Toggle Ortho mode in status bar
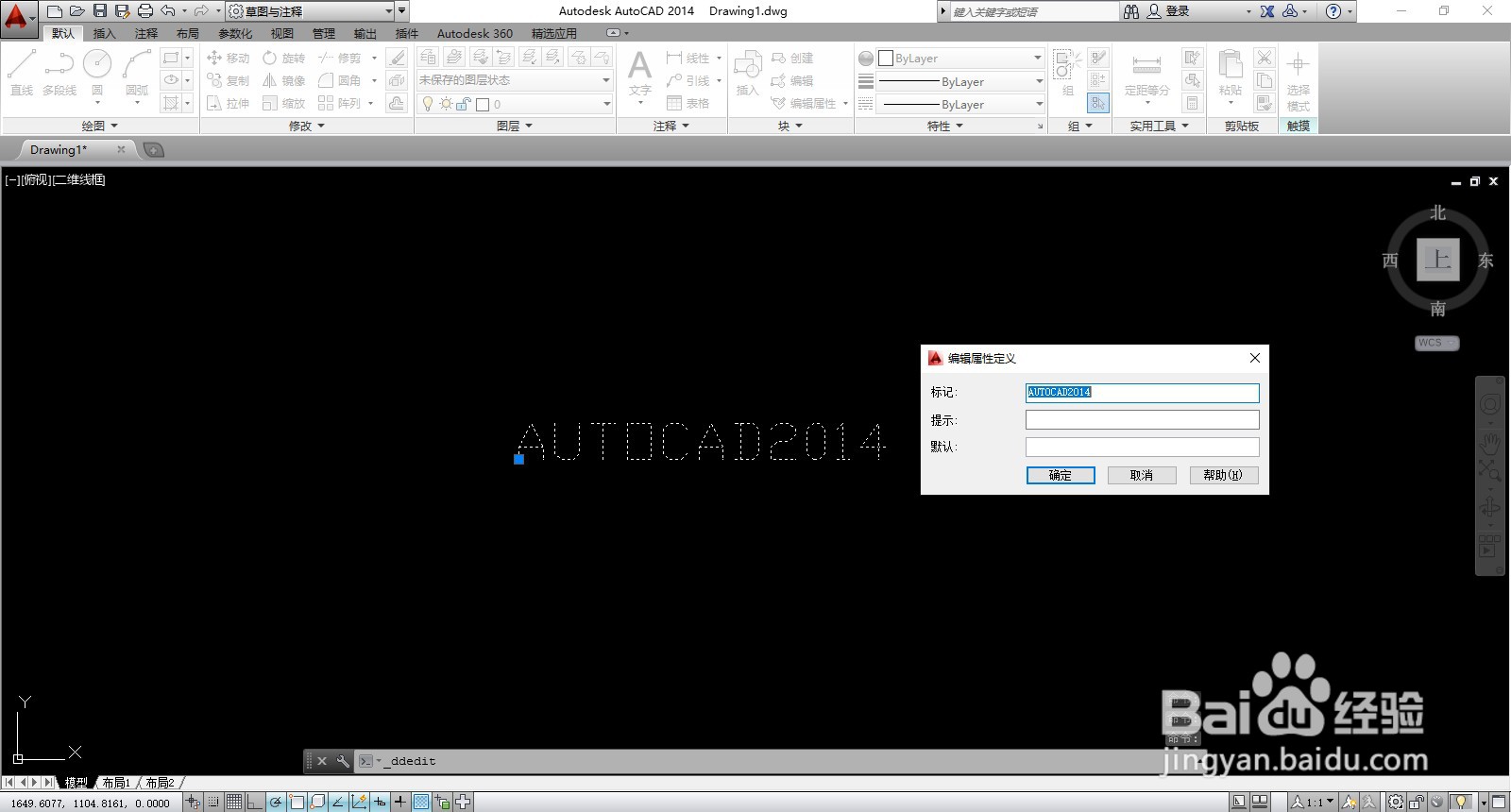This screenshot has width=1511, height=812. click(x=254, y=802)
